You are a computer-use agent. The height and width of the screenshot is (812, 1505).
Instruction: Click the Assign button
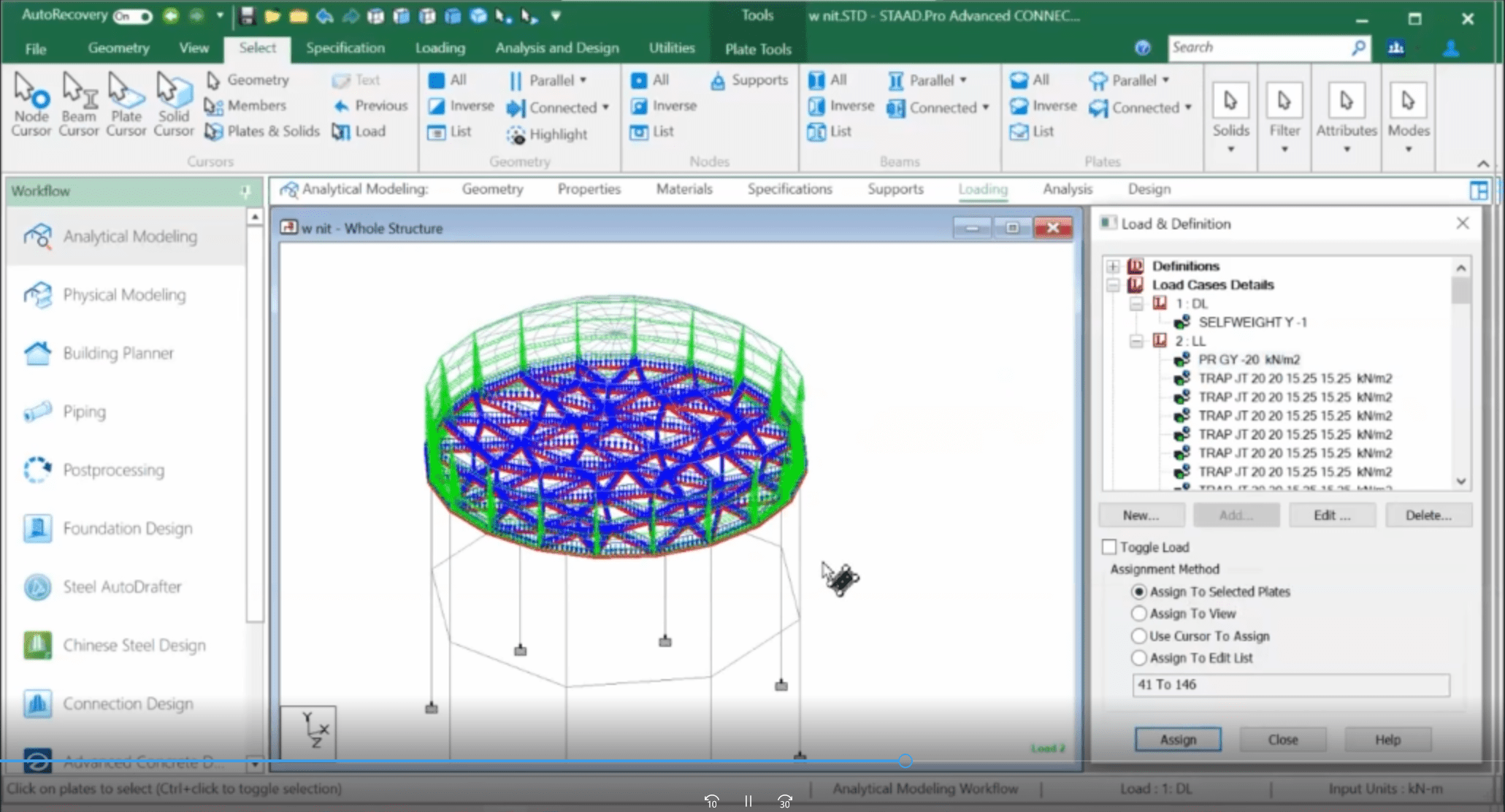[x=1177, y=740]
